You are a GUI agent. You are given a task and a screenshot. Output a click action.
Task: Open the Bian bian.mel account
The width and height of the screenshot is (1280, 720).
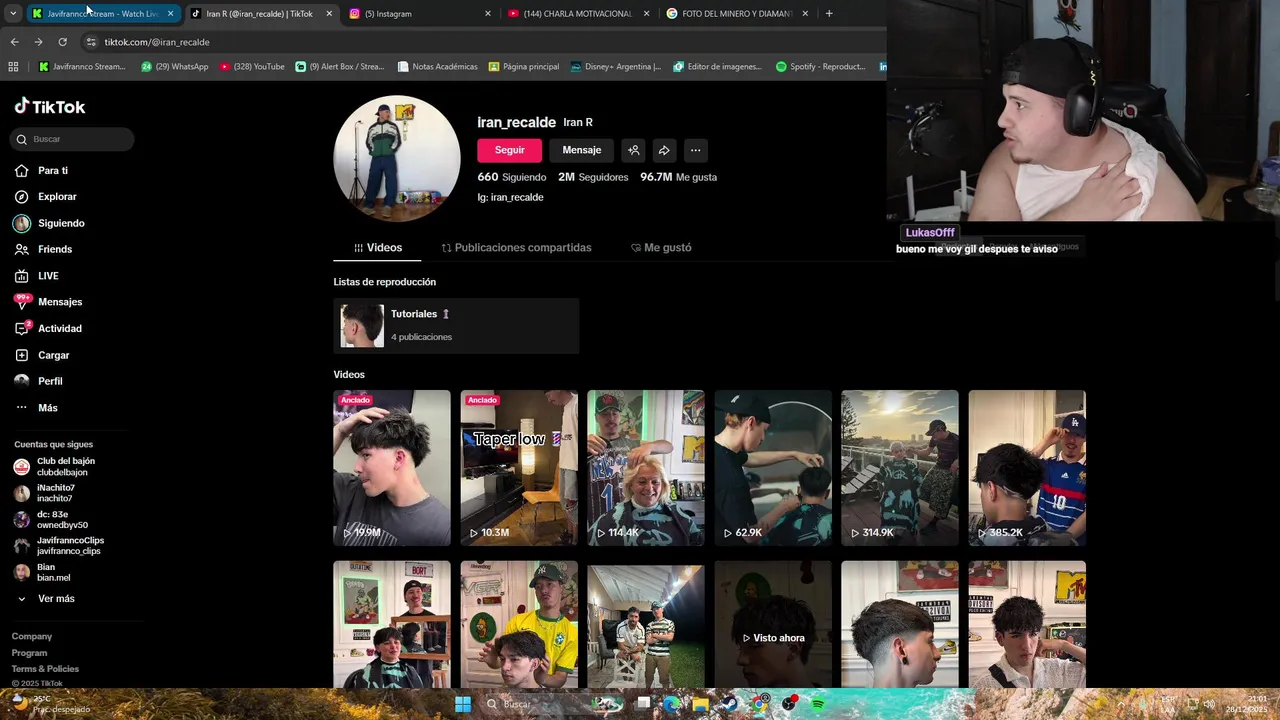42,572
